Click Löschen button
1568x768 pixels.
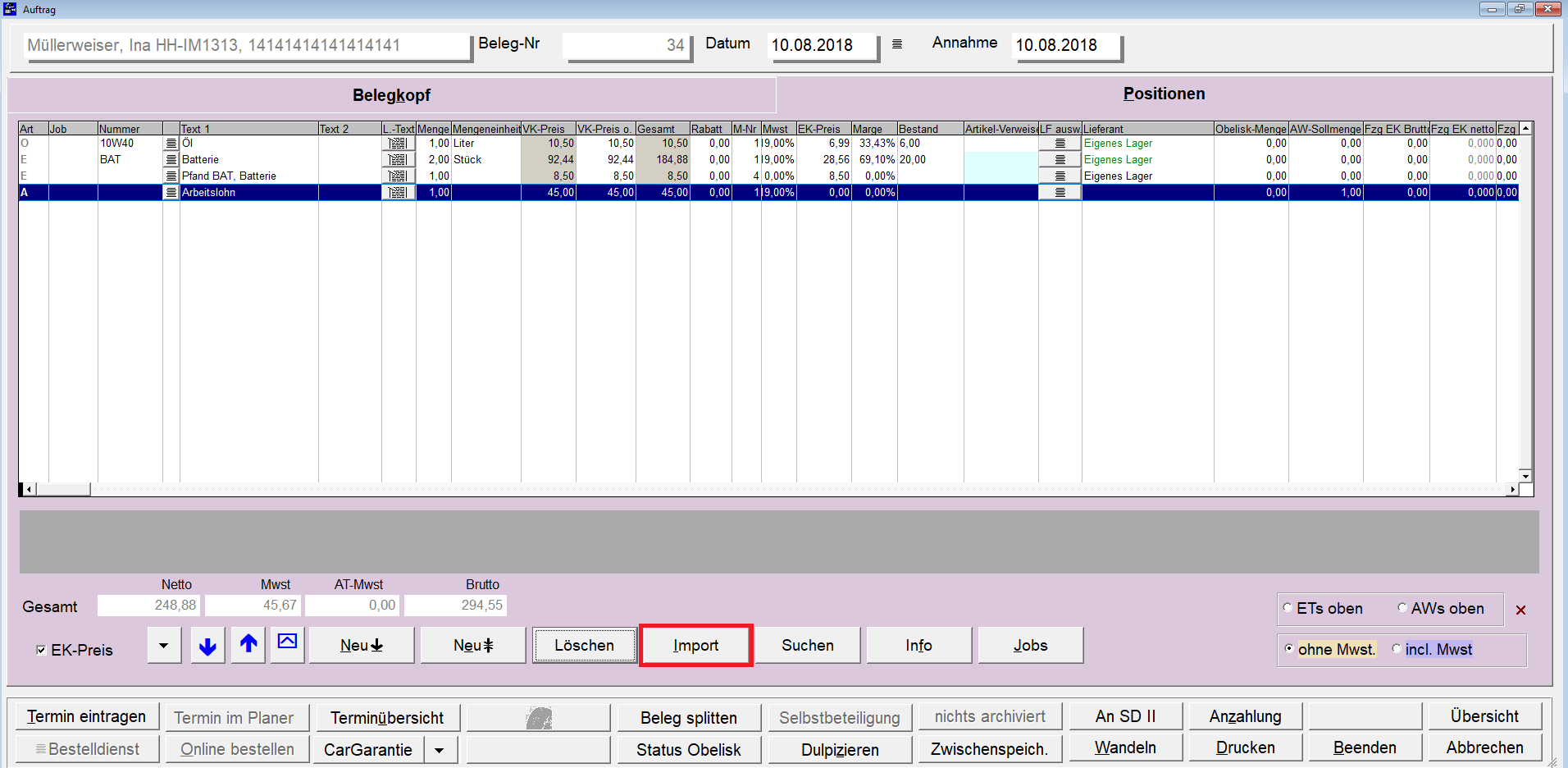(584, 646)
